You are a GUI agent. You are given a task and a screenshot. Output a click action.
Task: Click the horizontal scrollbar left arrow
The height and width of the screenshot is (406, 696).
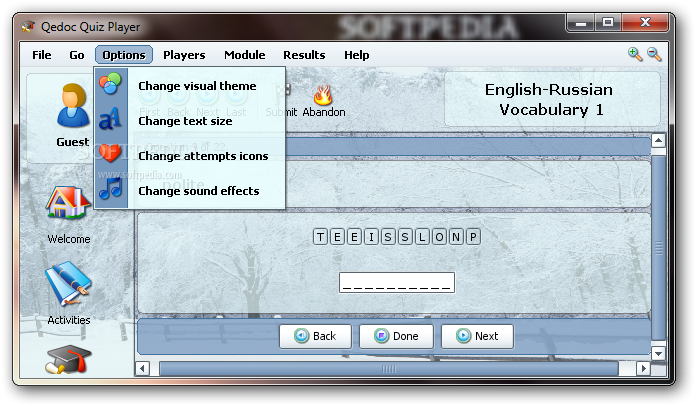click(x=142, y=368)
